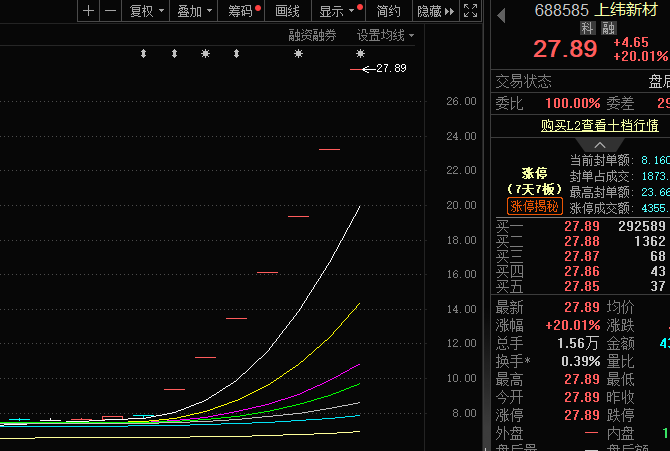Click the first up-down arrow event marker
Viewport: 670px width, 451px height.
tap(143, 53)
